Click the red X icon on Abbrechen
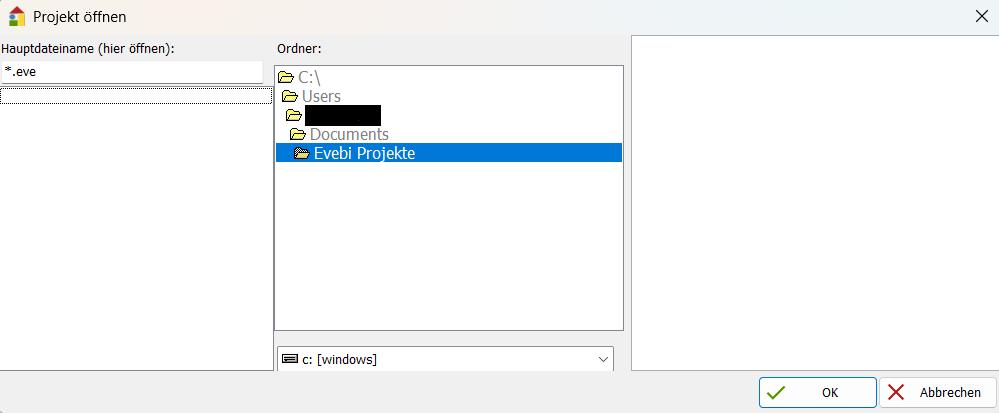 click(897, 393)
